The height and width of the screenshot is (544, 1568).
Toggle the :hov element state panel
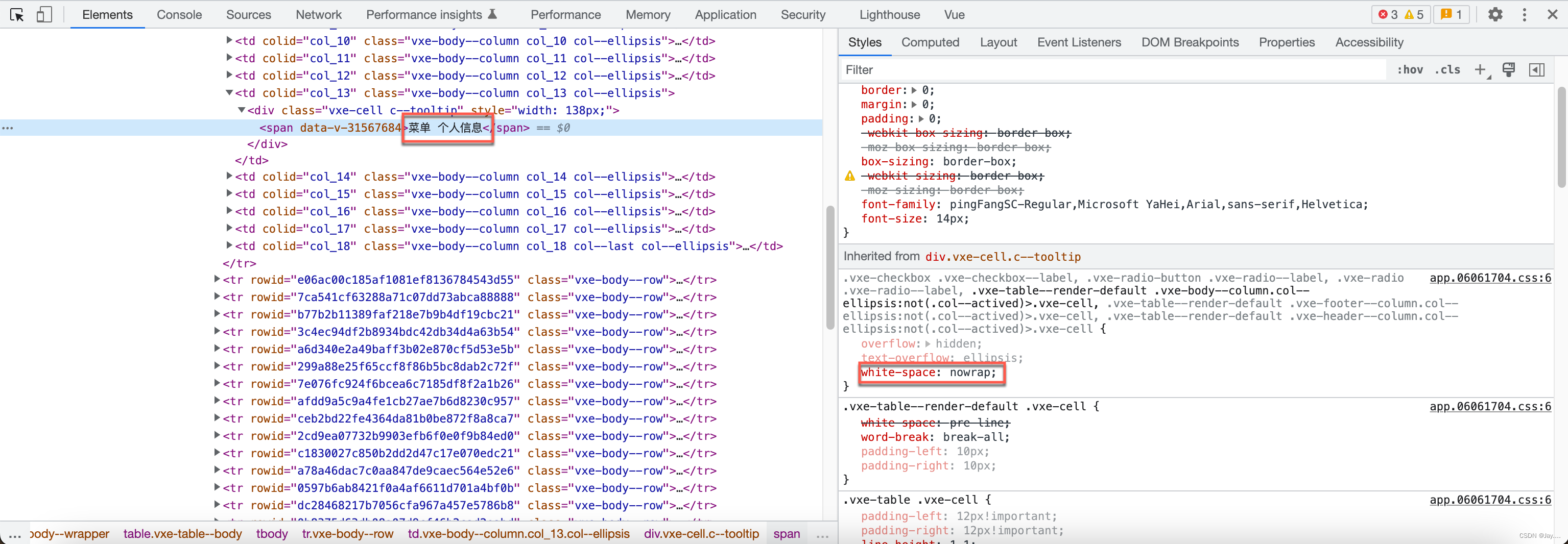[x=1410, y=70]
